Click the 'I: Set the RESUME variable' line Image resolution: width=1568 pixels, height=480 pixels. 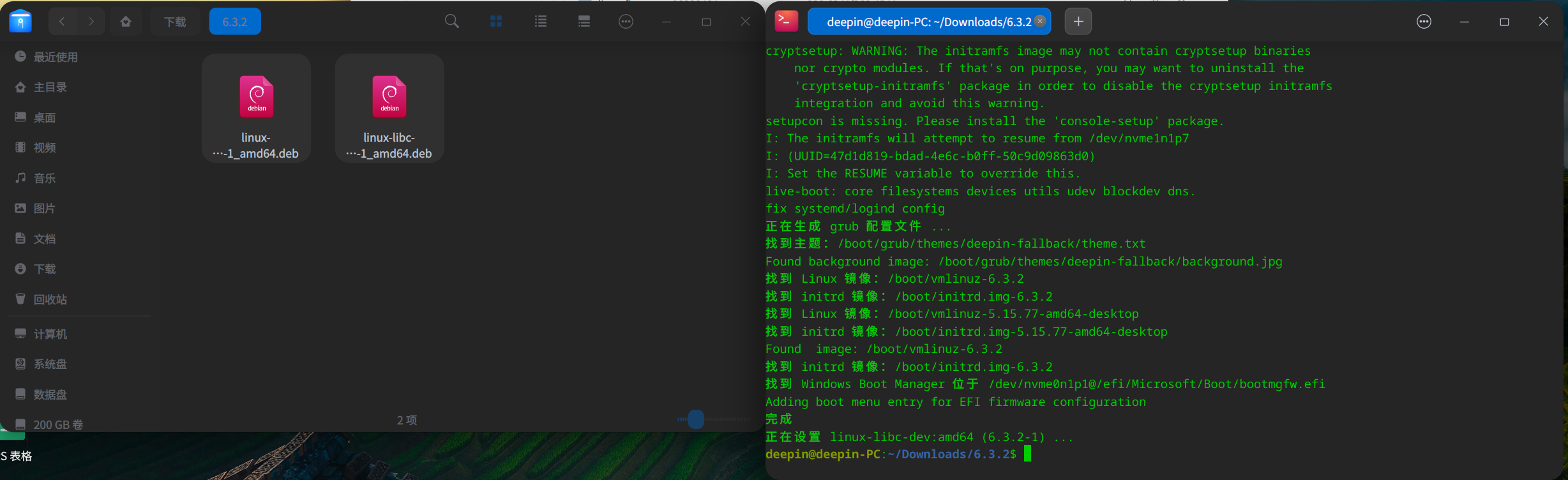(x=923, y=174)
